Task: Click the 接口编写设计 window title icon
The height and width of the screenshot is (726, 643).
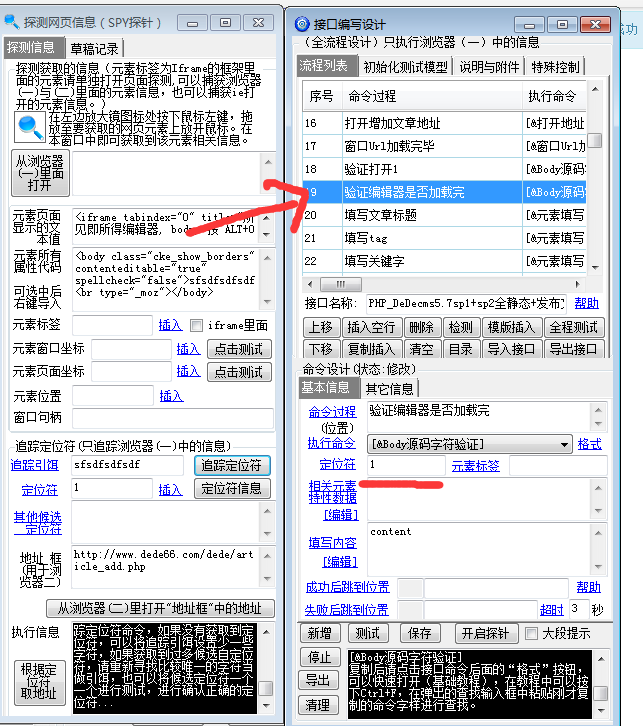Action: coord(302,24)
